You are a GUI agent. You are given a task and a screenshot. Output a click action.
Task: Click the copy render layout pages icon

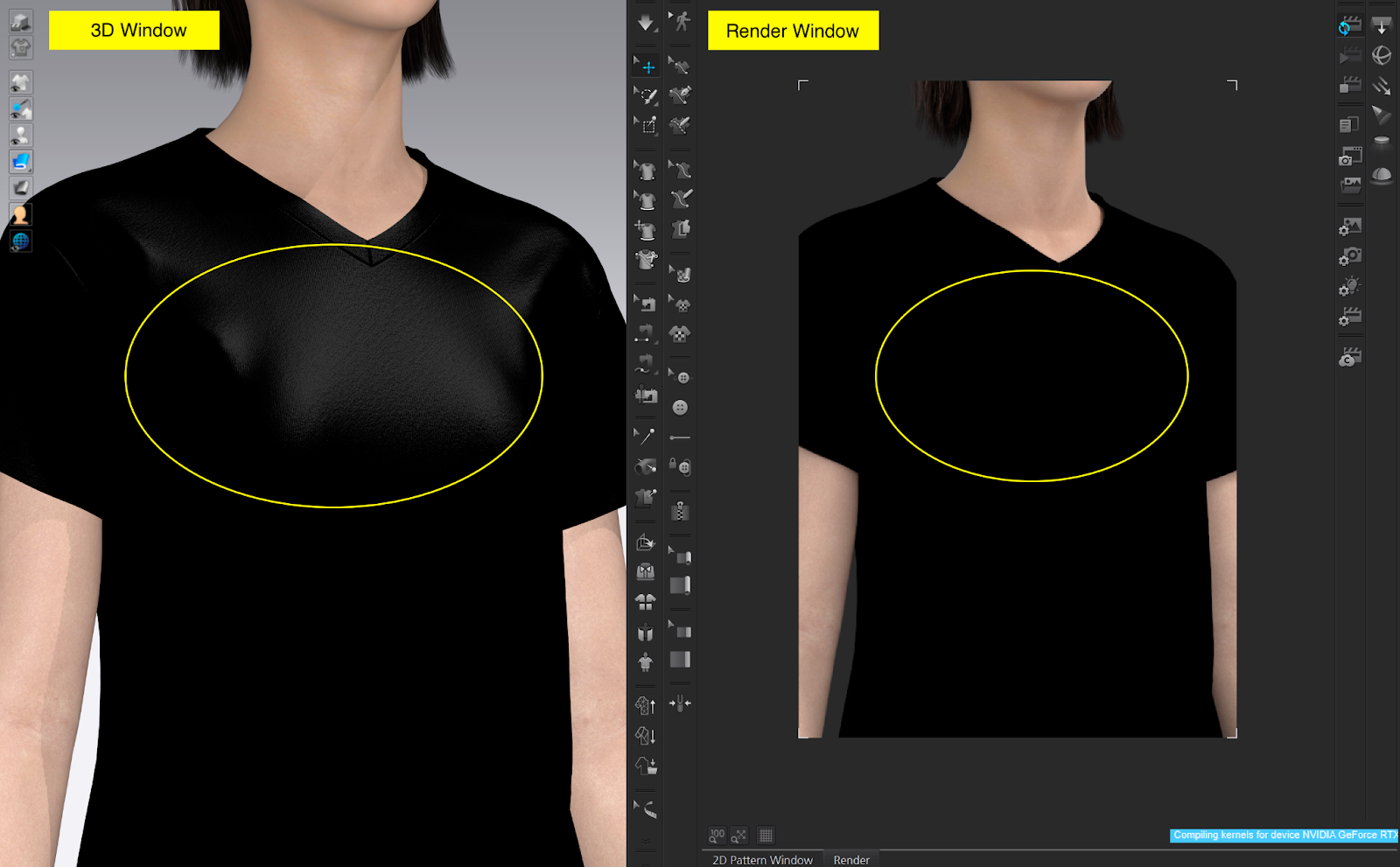click(1349, 125)
